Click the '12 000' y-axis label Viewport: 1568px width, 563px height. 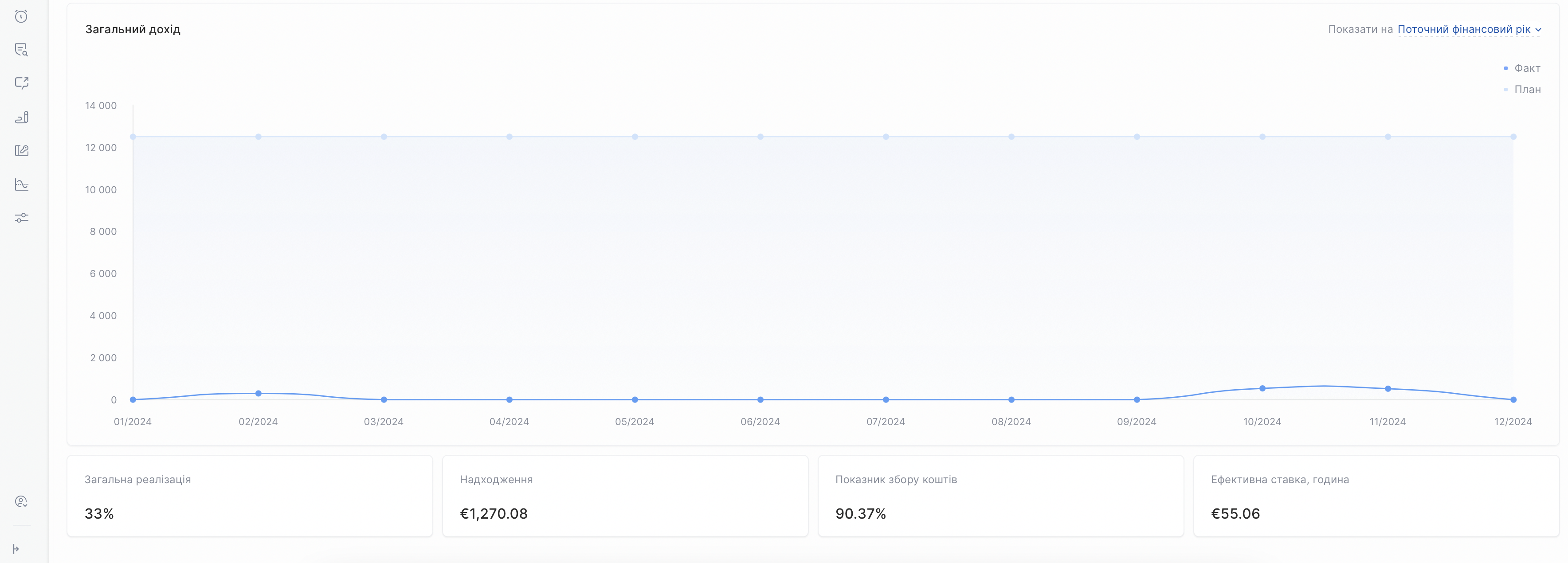click(100, 148)
